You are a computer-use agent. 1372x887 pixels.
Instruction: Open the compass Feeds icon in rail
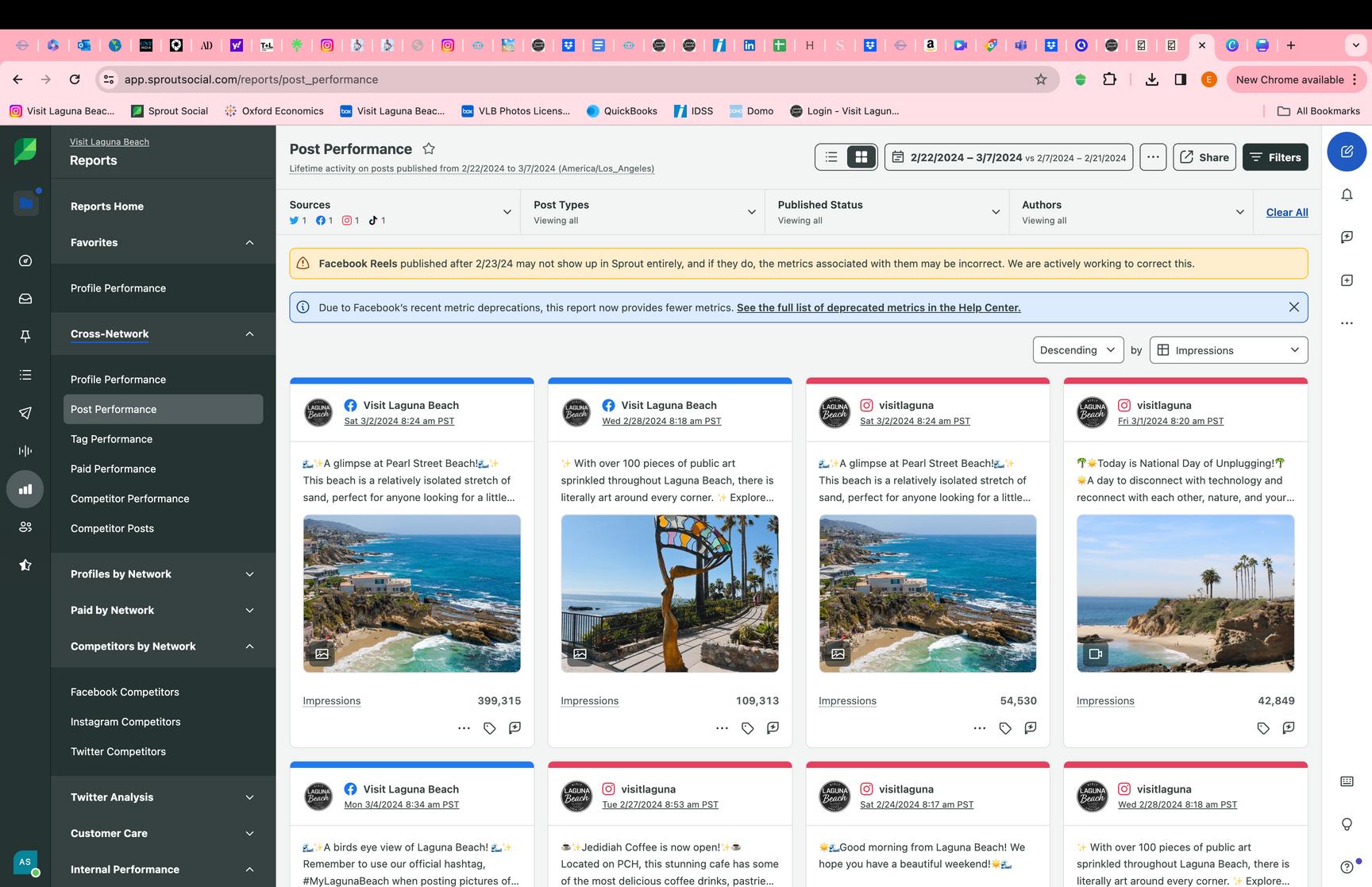[x=25, y=260]
